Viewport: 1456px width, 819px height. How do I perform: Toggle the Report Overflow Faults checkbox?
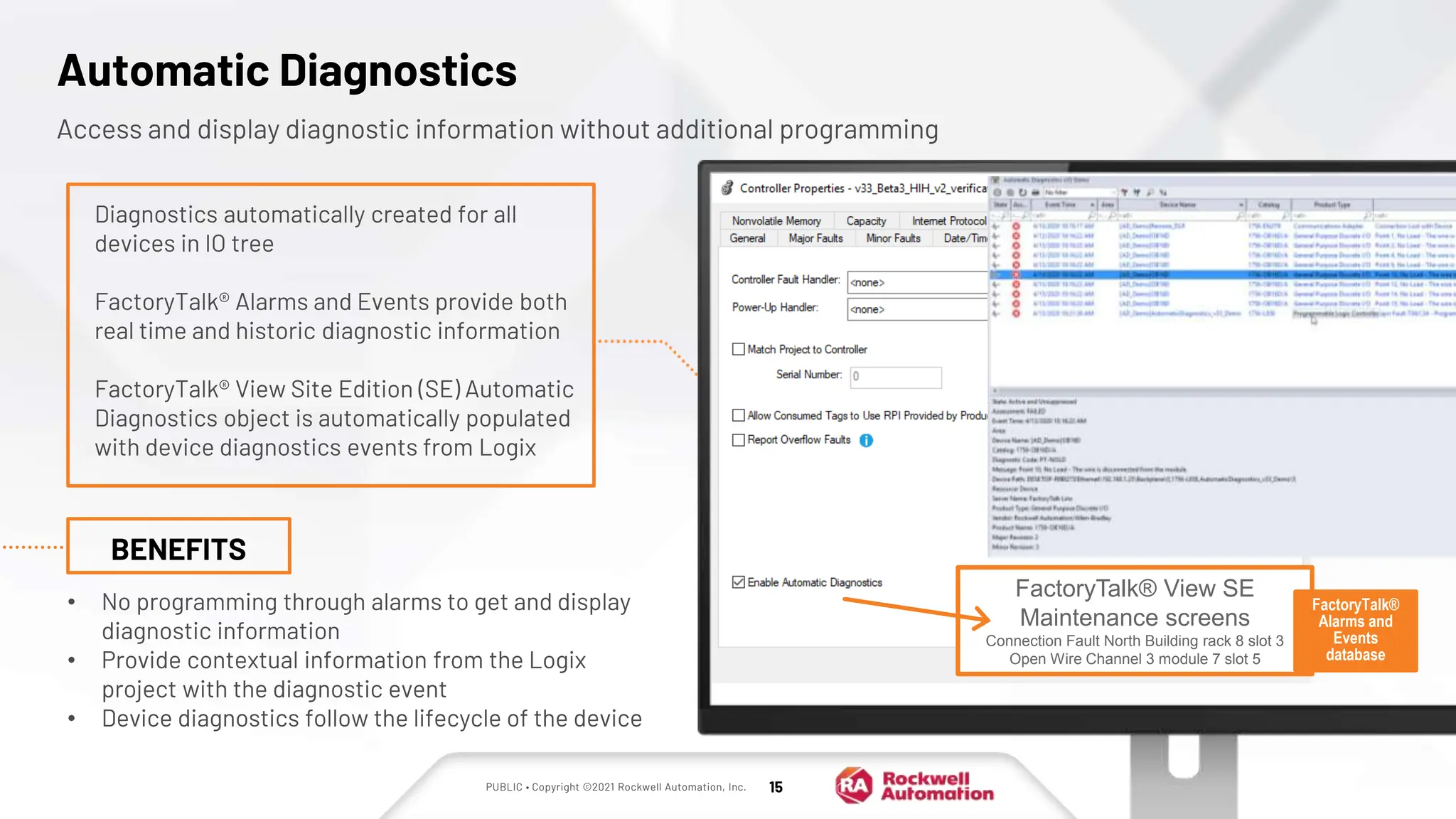point(739,440)
